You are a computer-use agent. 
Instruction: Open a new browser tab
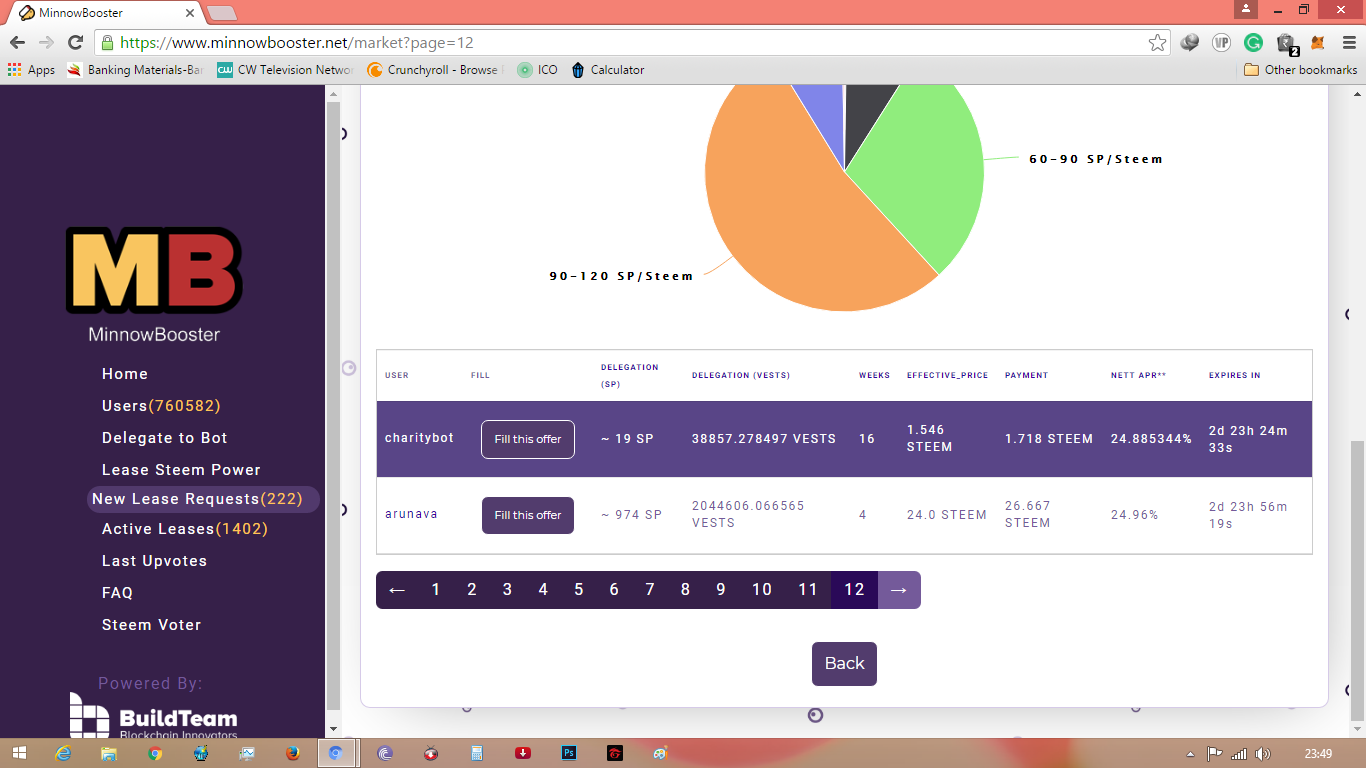pyautogui.click(x=221, y=13)
